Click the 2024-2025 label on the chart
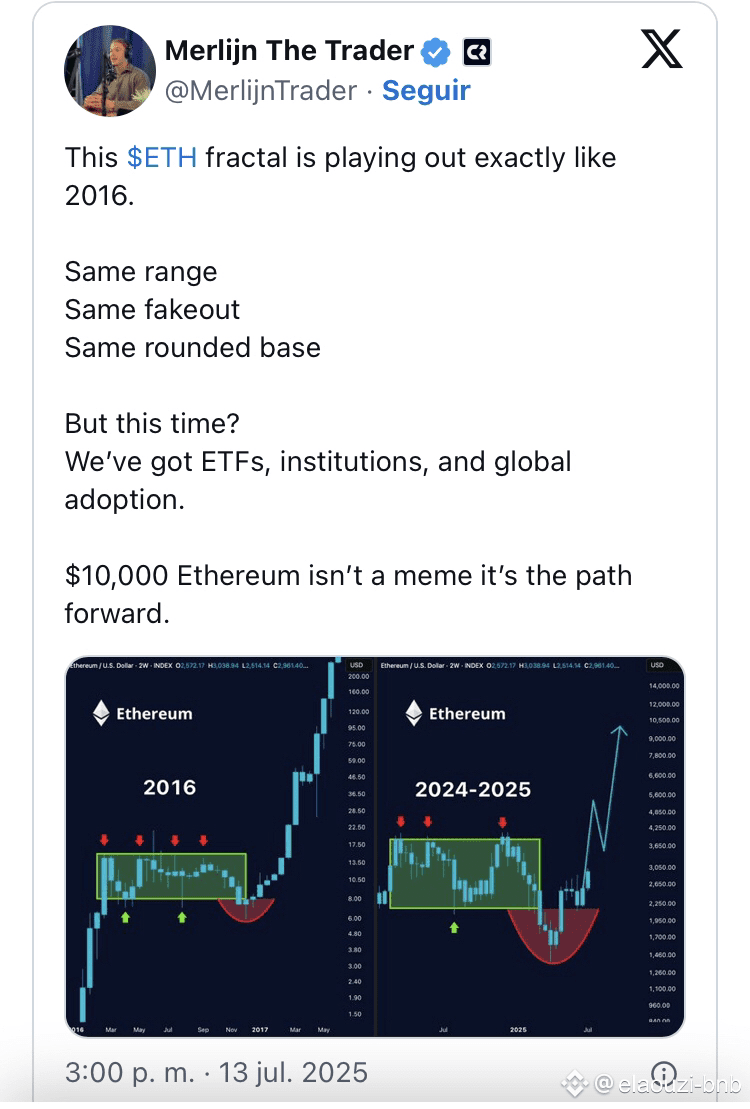Screen dimensions: 750x1109 (x=473, y=789)
